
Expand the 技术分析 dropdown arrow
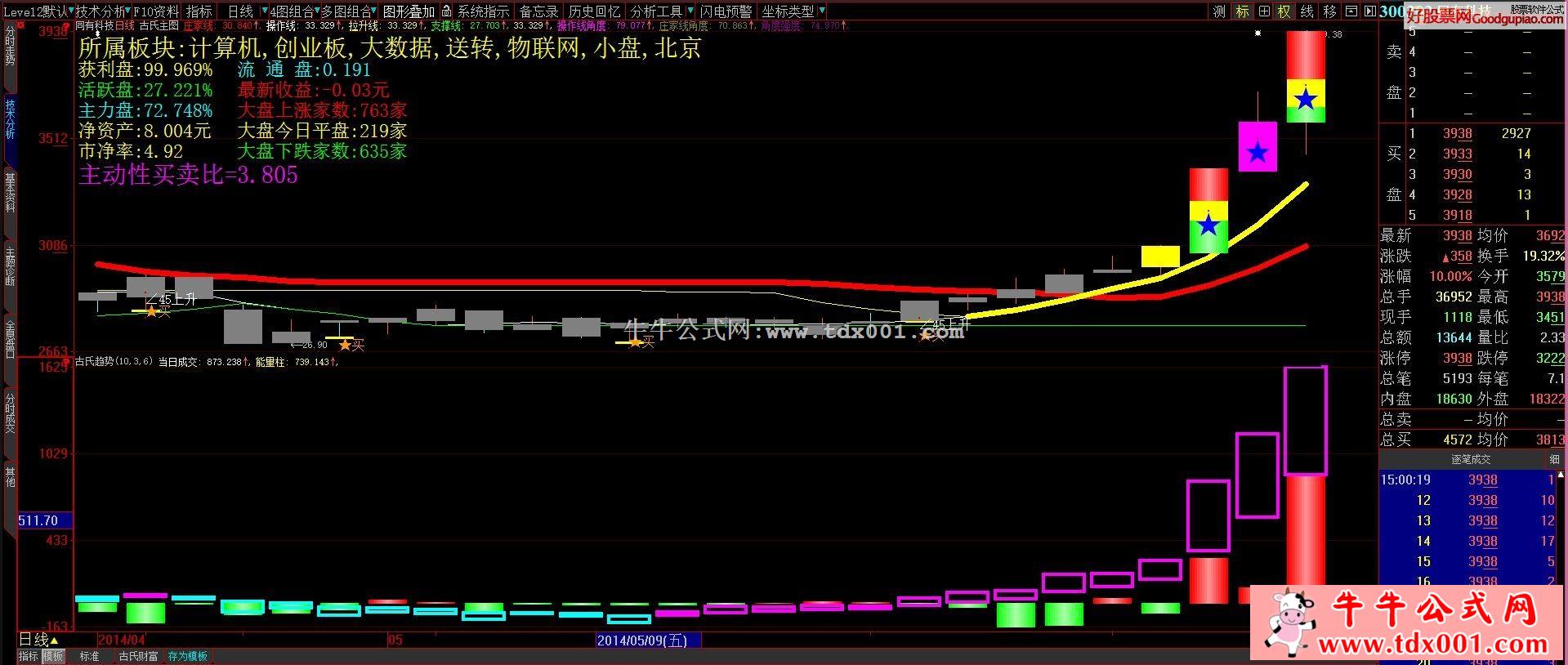pos(130,11)
